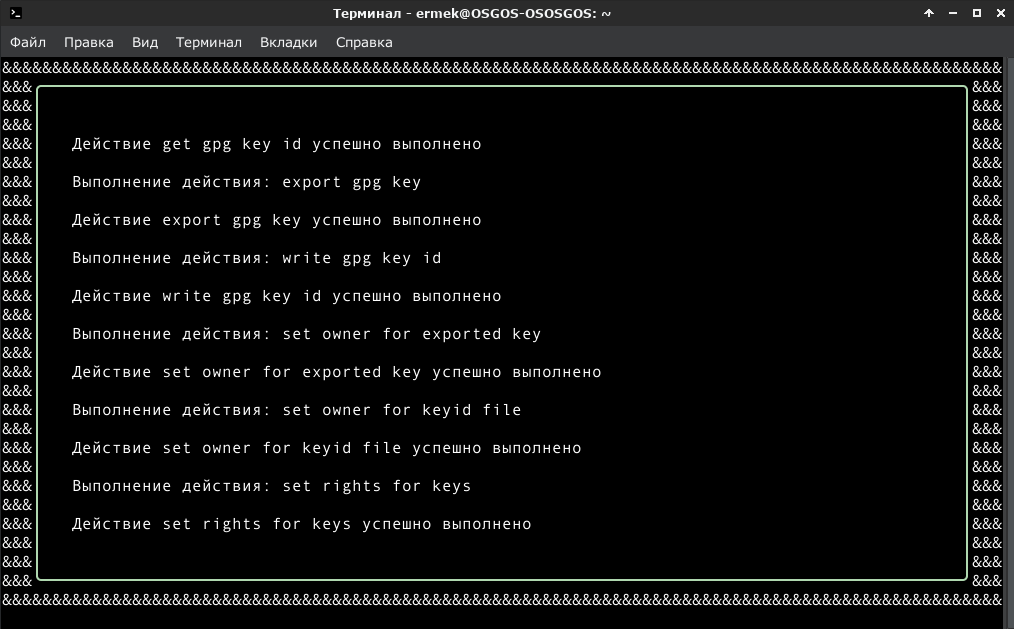The height and width of the screenshot is (629, 1014).
Task: Open the Справка menu
Action: coord(364,43)
